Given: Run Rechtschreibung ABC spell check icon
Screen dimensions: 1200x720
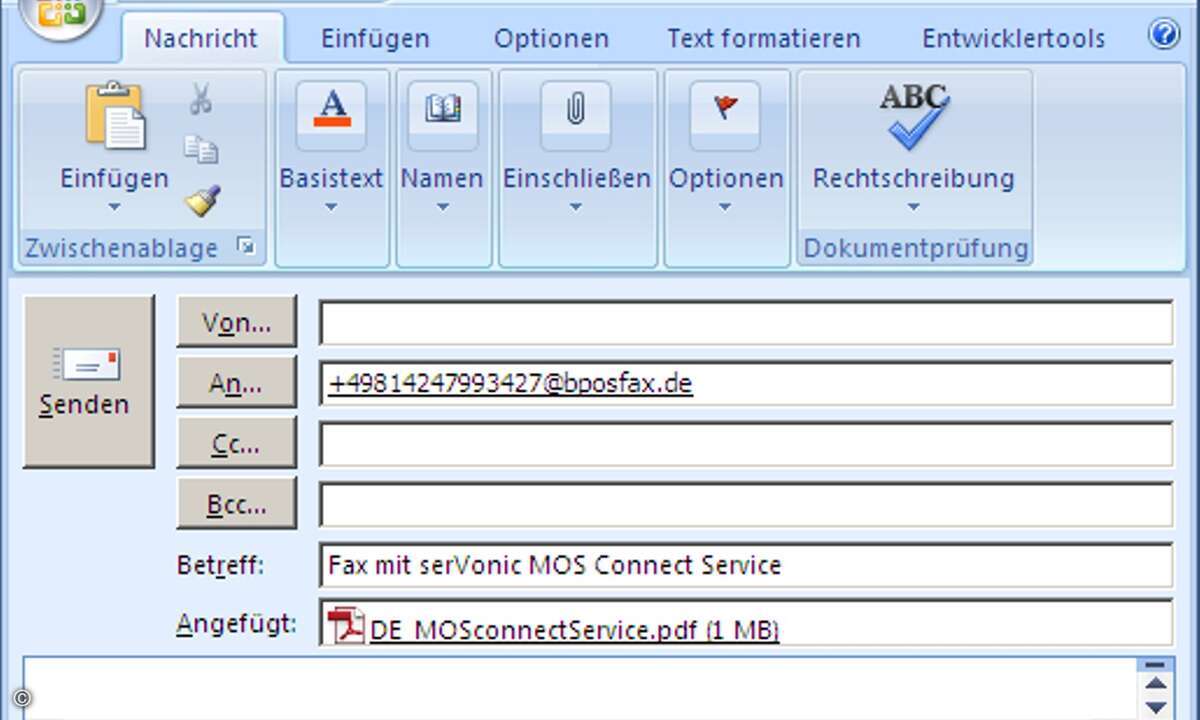Looking at the screenshot, I should pos(914,115).
